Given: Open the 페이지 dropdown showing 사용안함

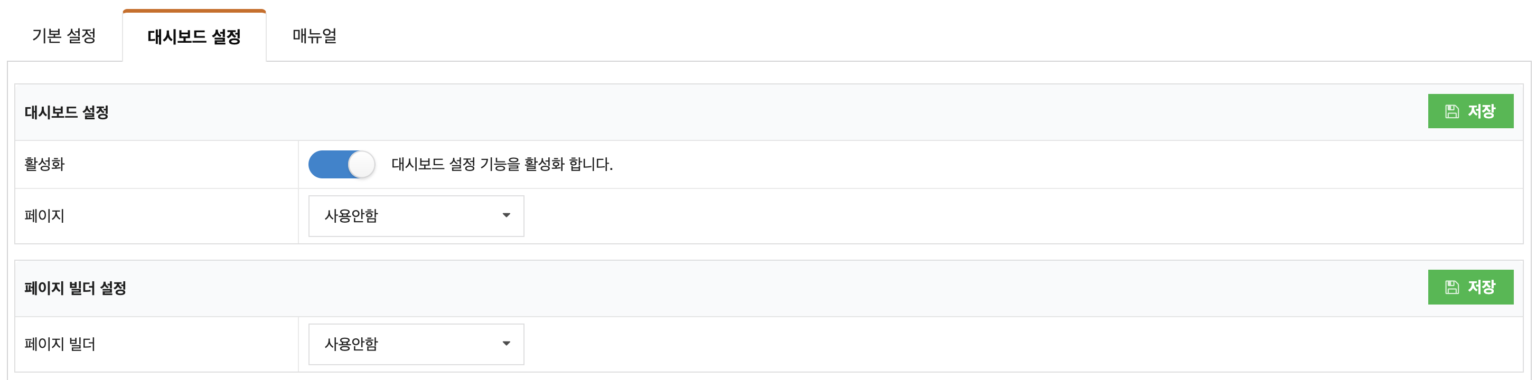Looking at the screenshot, I should (x=416, y=216).
